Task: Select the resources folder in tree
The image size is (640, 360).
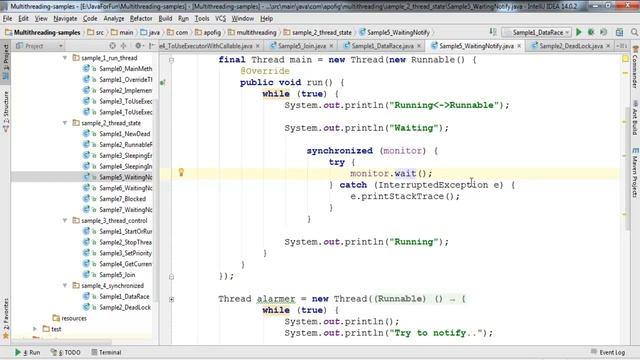Action: point(70,318)
